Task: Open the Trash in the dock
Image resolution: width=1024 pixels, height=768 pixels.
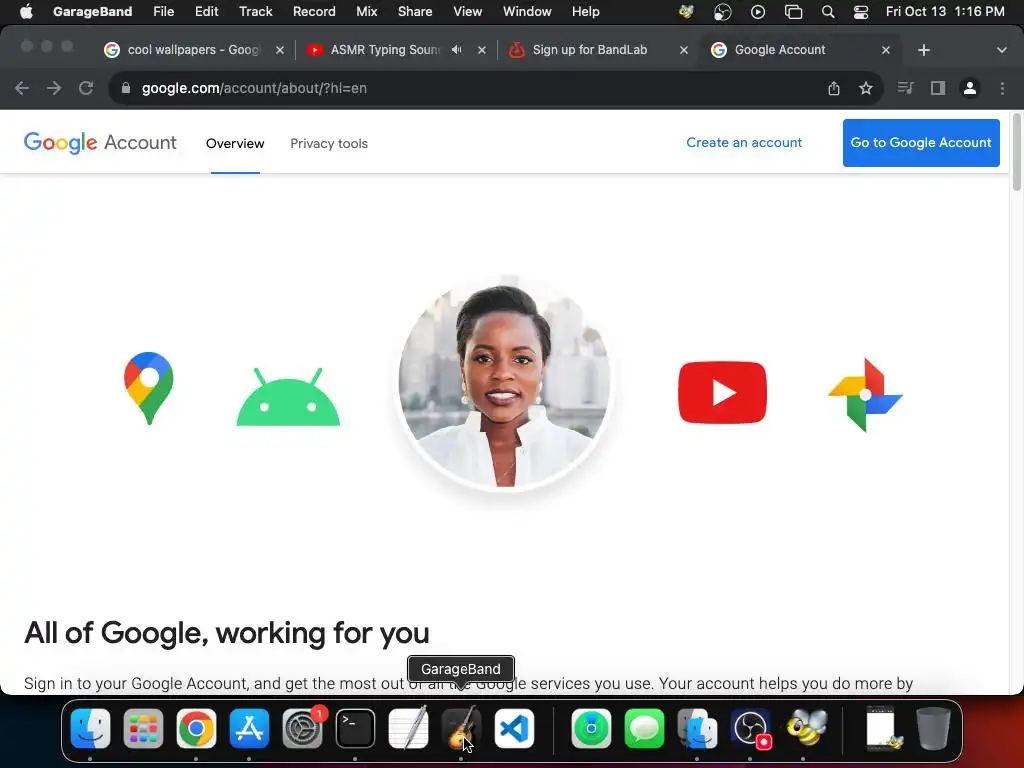Action: [x=933, y=728]
